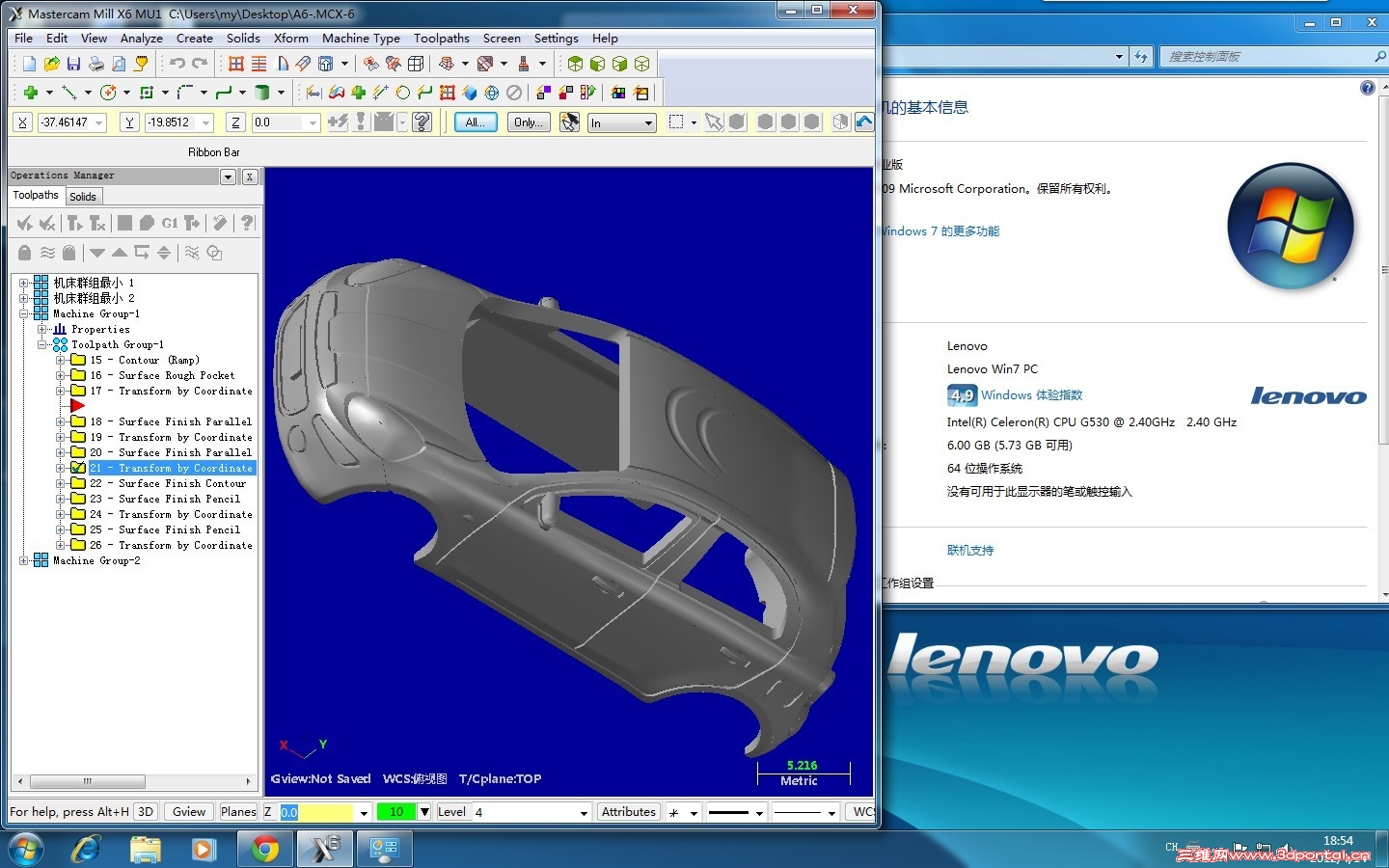Click the first green cube view icon
The height and width of the screenshot is (868, 1389).
(x=576, y=64)
